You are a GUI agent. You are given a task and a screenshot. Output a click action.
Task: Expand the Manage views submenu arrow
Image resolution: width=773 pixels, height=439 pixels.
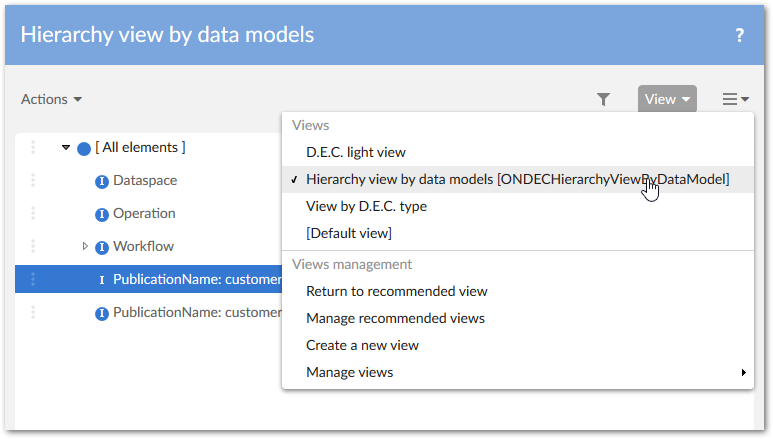(743, 372)
